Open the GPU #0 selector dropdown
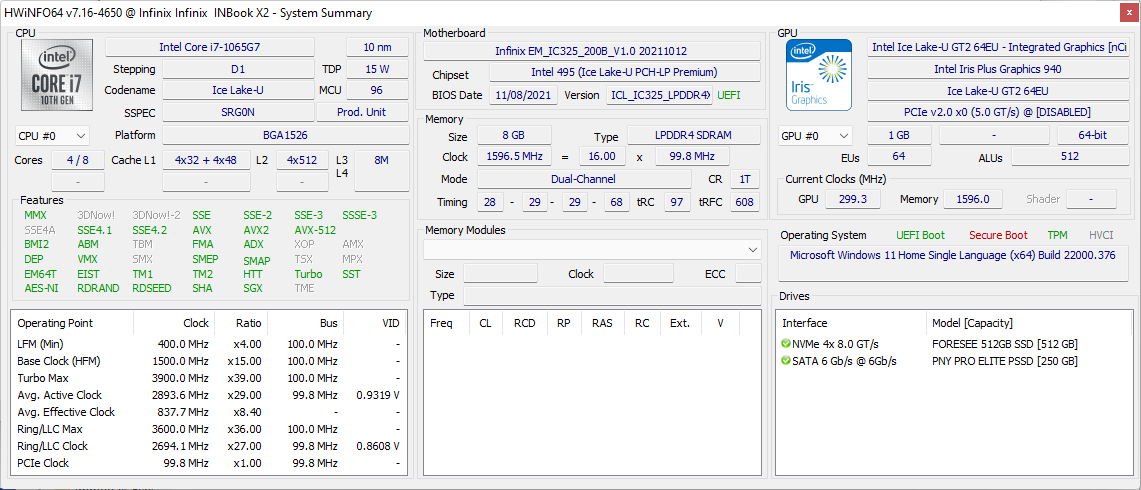 [x=816, y=135]
